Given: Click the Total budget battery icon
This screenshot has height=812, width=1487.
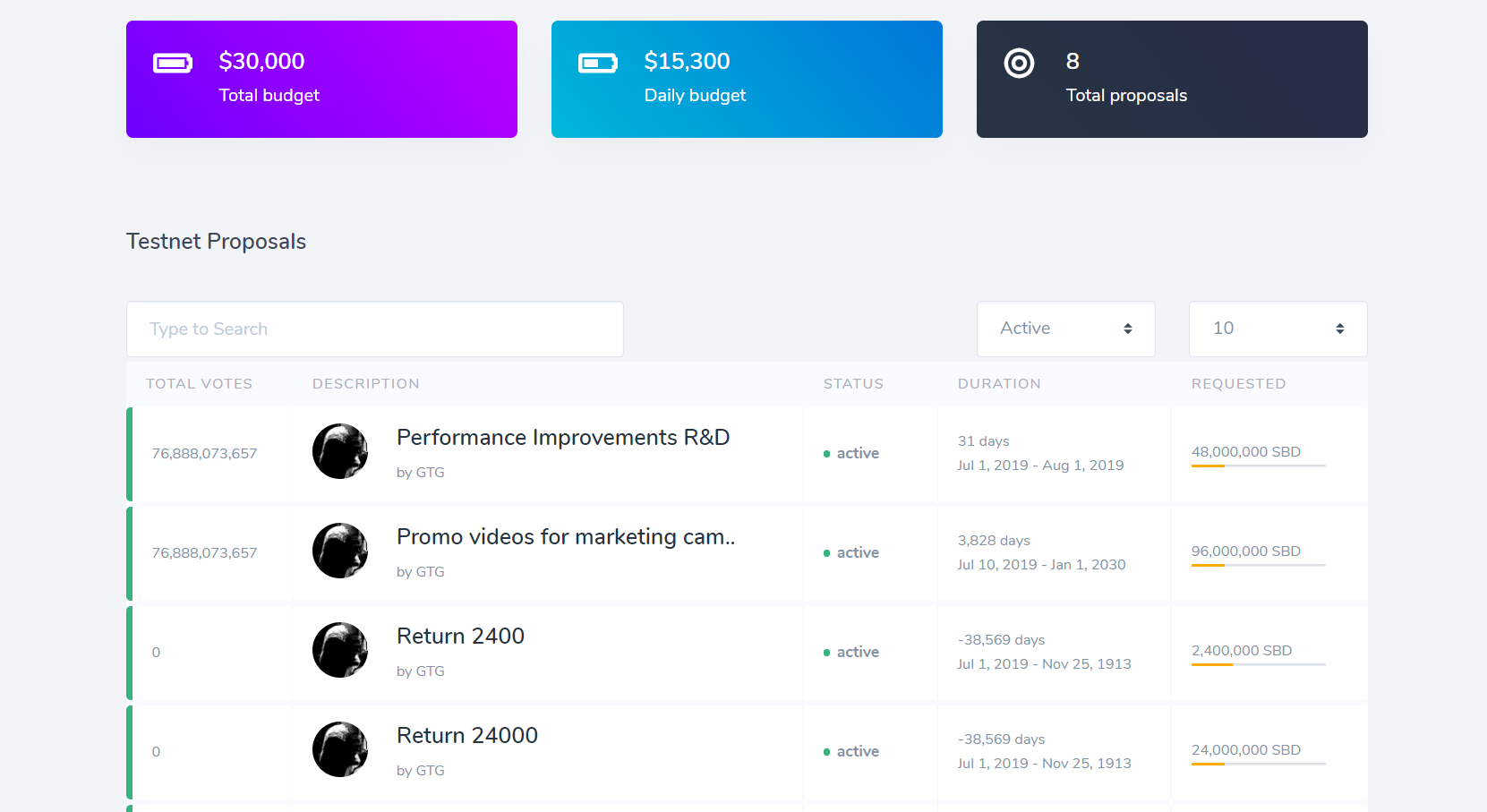Looking at the screenshot, I should [173, 63].
